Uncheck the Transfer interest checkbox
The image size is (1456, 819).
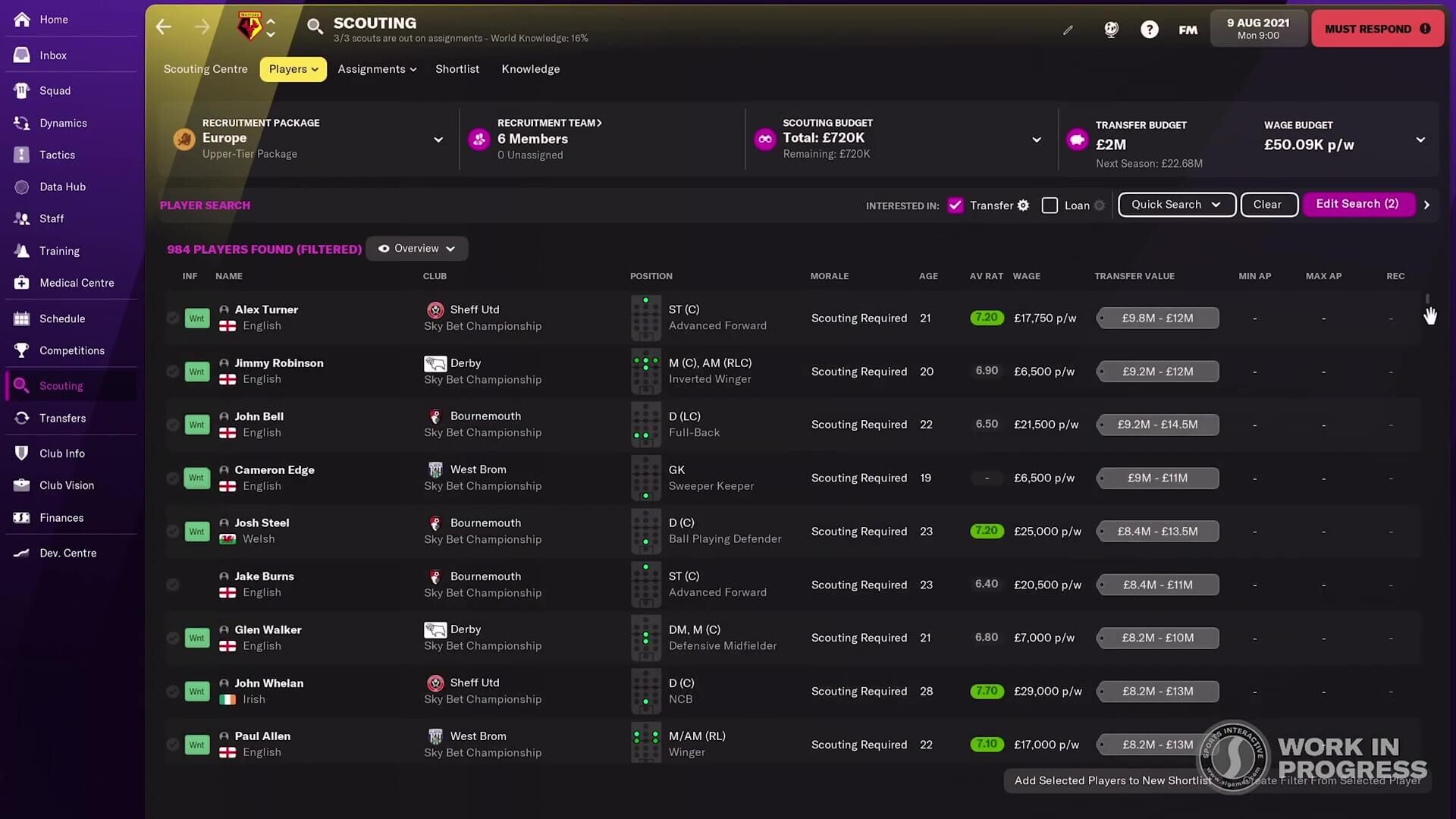coord(955,206)
